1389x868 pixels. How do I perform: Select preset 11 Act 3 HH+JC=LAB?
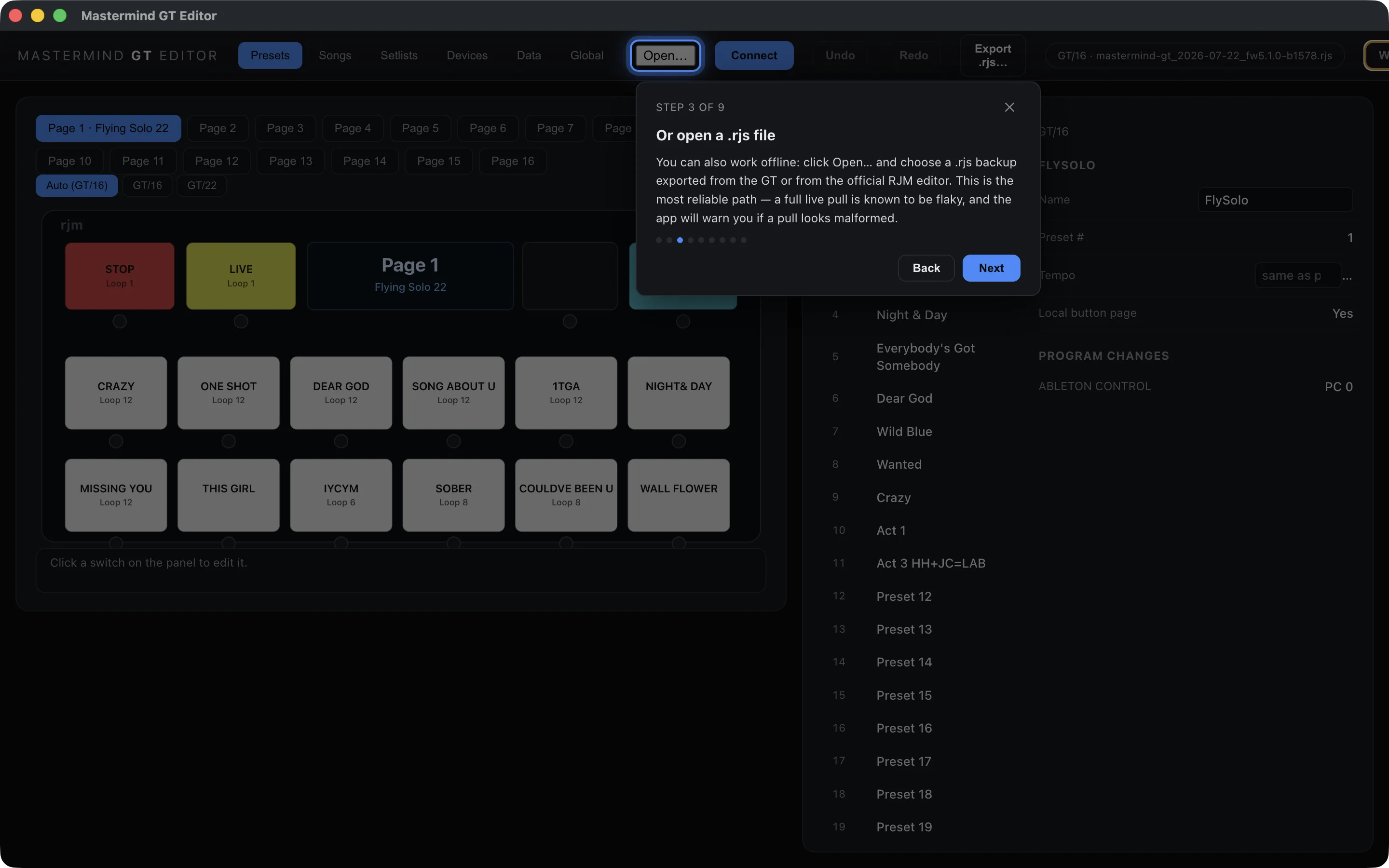[x=921, y=563]
